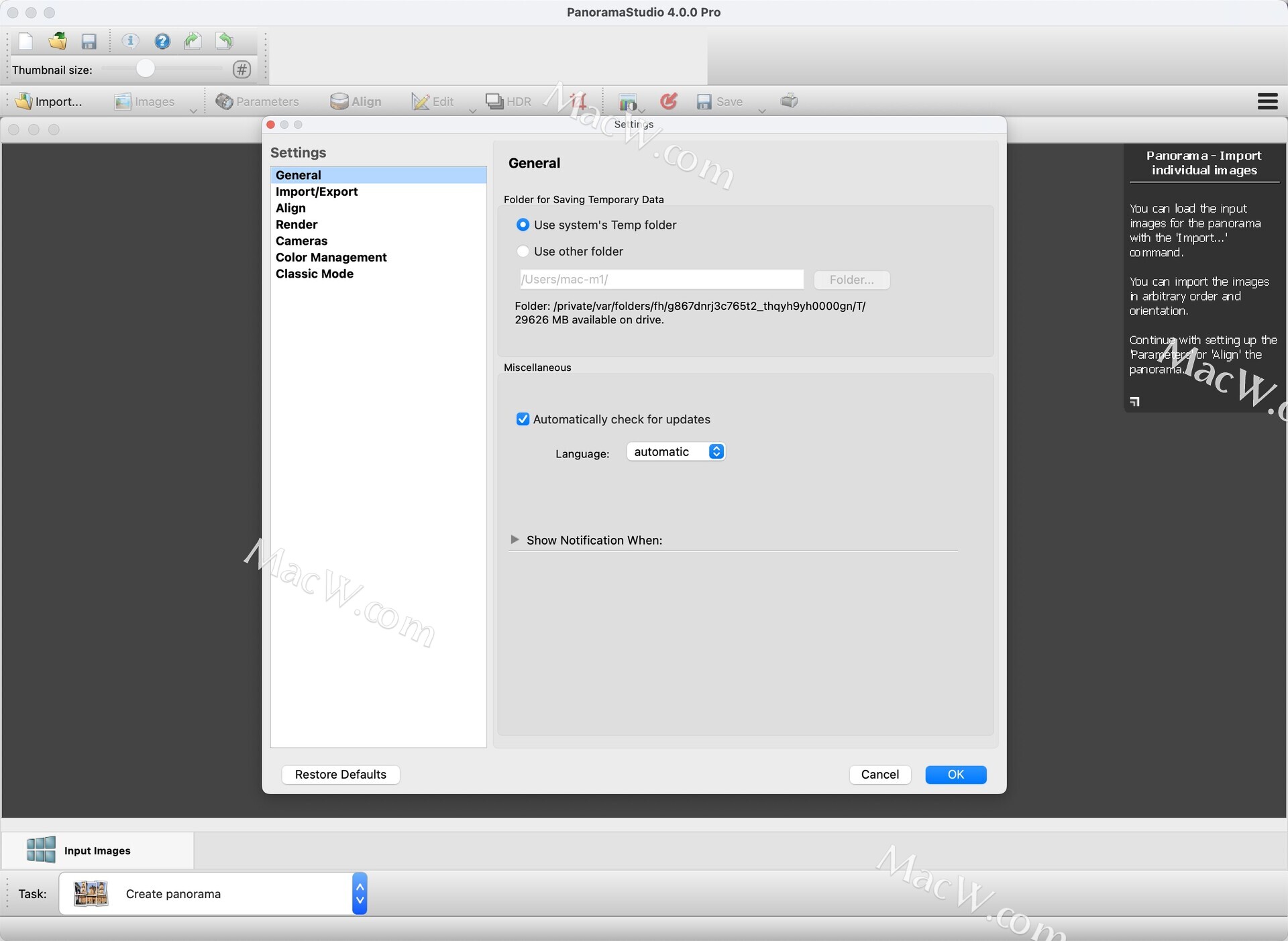Screen dimensions: 1288x941
Task: Click the hash grid button beside thumbnail slider
Action: [x=241, y=69]
